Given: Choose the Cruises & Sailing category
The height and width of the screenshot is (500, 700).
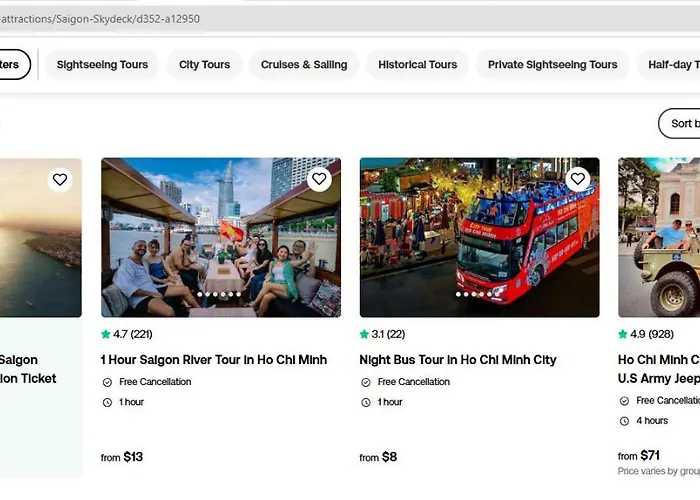Looking at the screenshot, I should click(x=304, y=65).
